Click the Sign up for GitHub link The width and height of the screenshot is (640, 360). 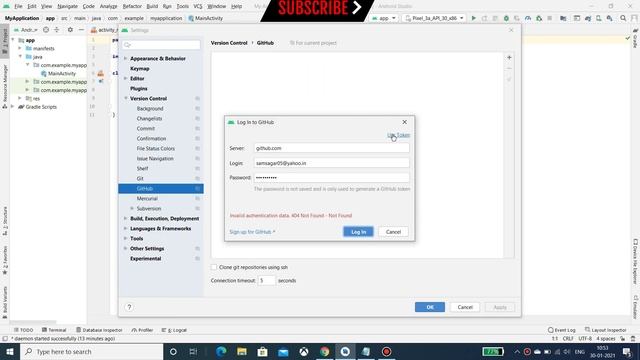tap(252, 232)
